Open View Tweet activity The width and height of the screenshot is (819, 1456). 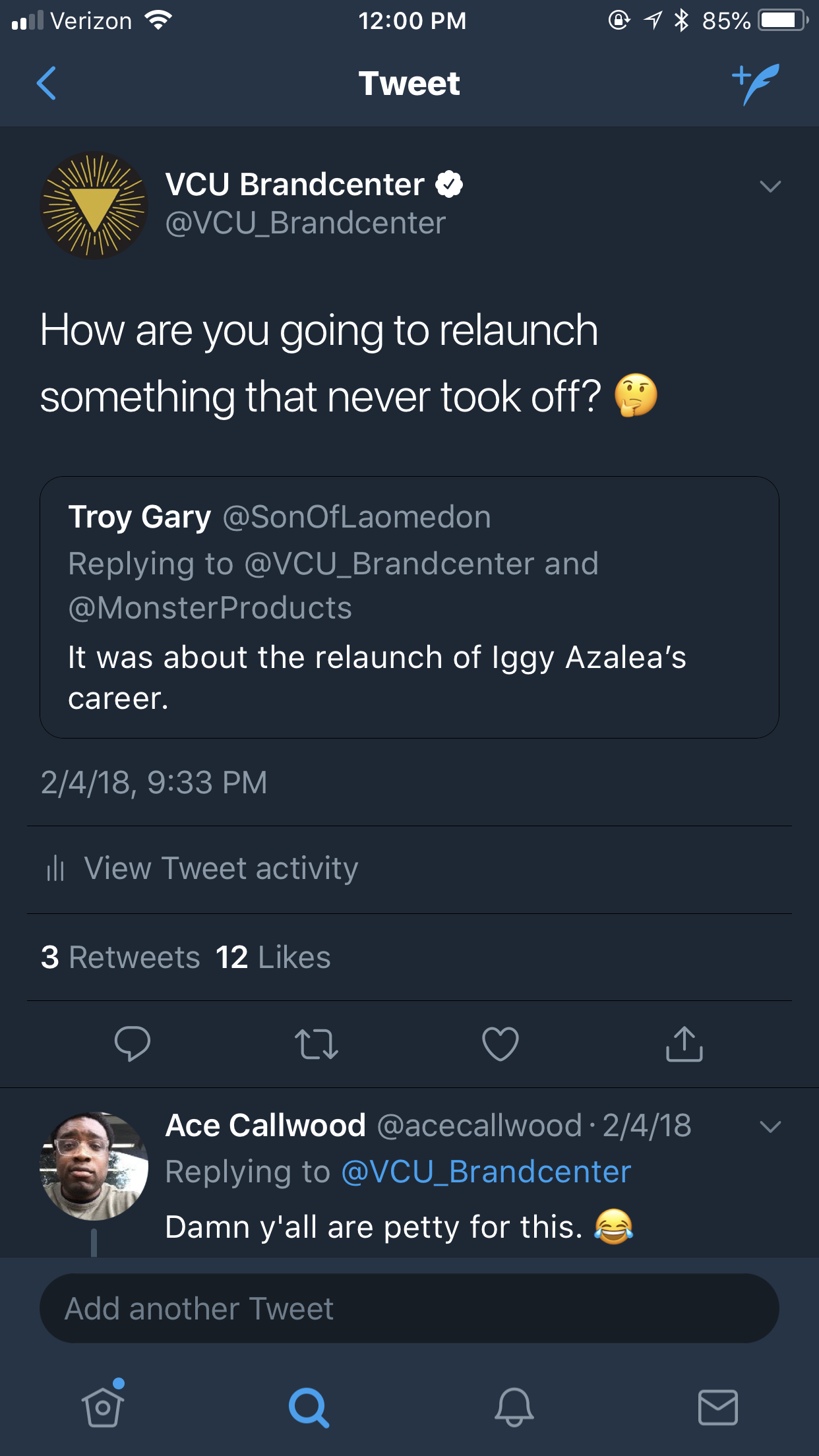[221, 868]
